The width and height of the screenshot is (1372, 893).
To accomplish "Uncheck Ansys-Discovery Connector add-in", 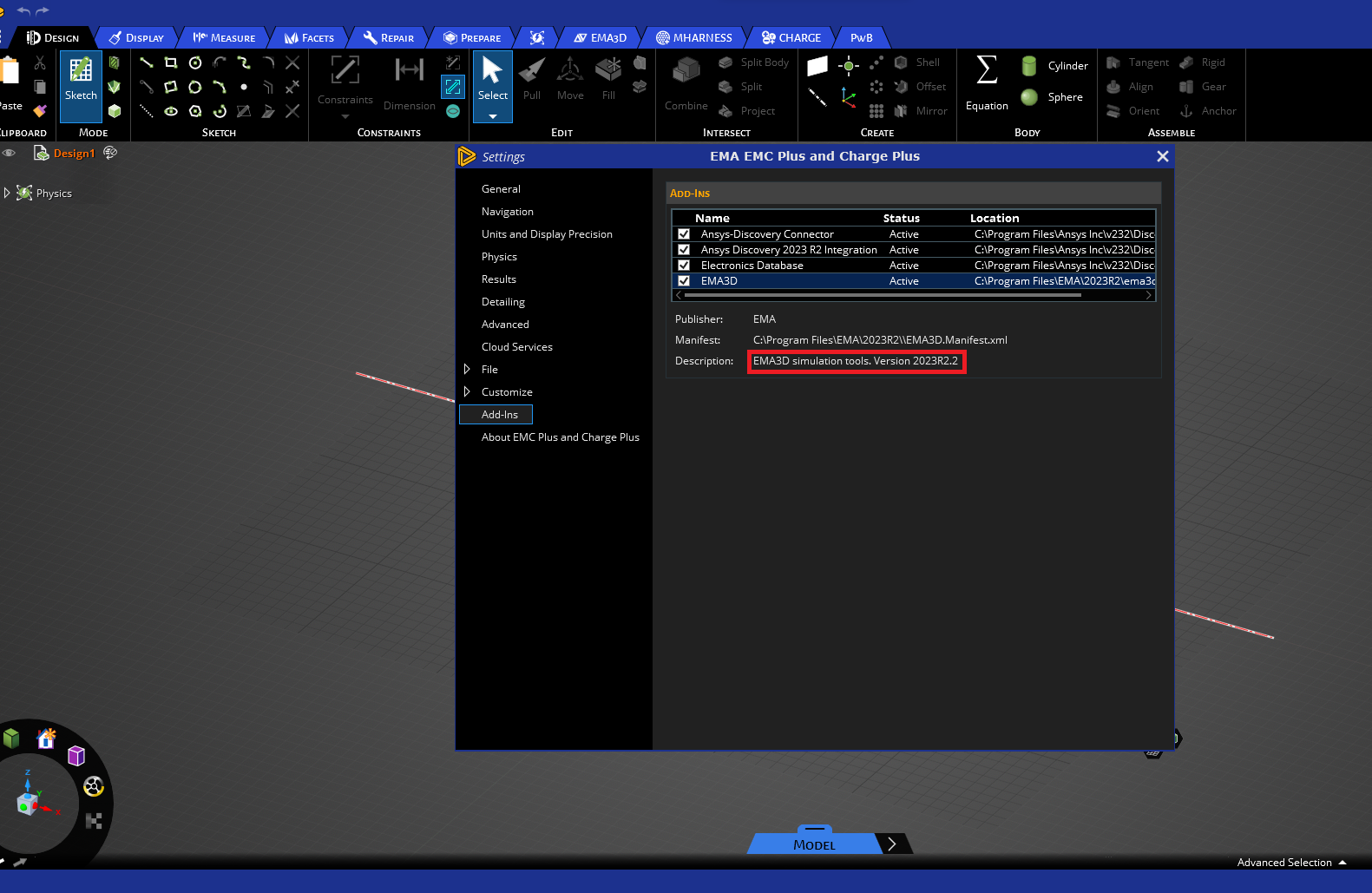I will 684,234.
